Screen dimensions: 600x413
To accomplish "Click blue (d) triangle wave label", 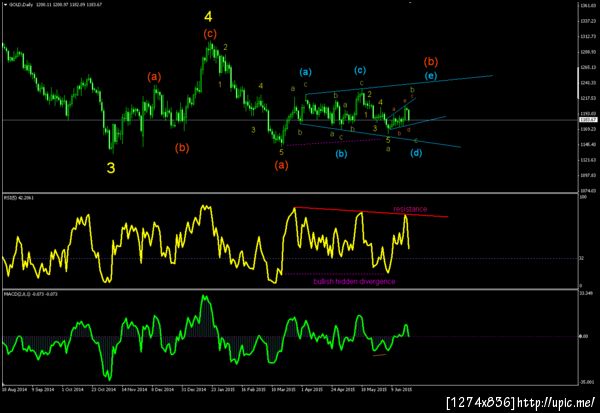I will pos(416,153).
